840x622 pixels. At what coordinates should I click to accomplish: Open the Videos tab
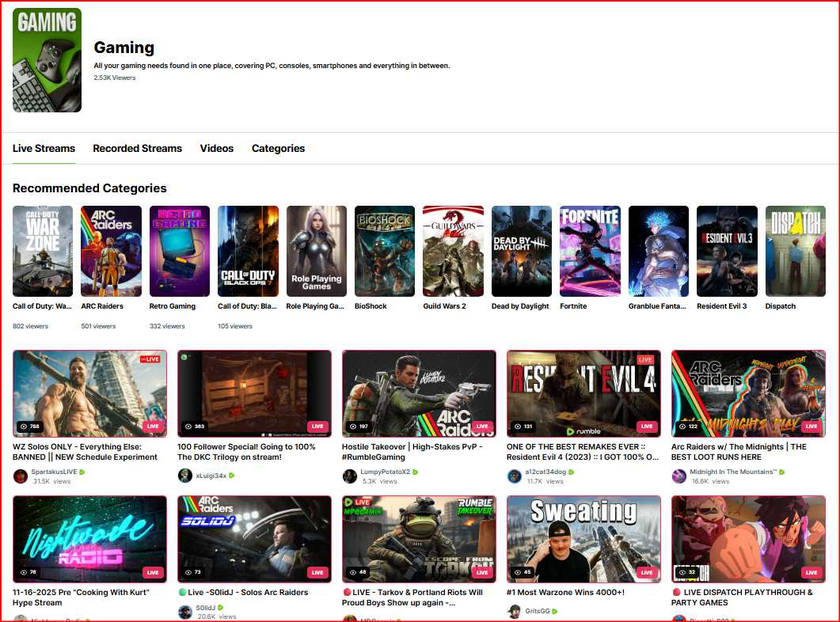(x=216, y=148)
